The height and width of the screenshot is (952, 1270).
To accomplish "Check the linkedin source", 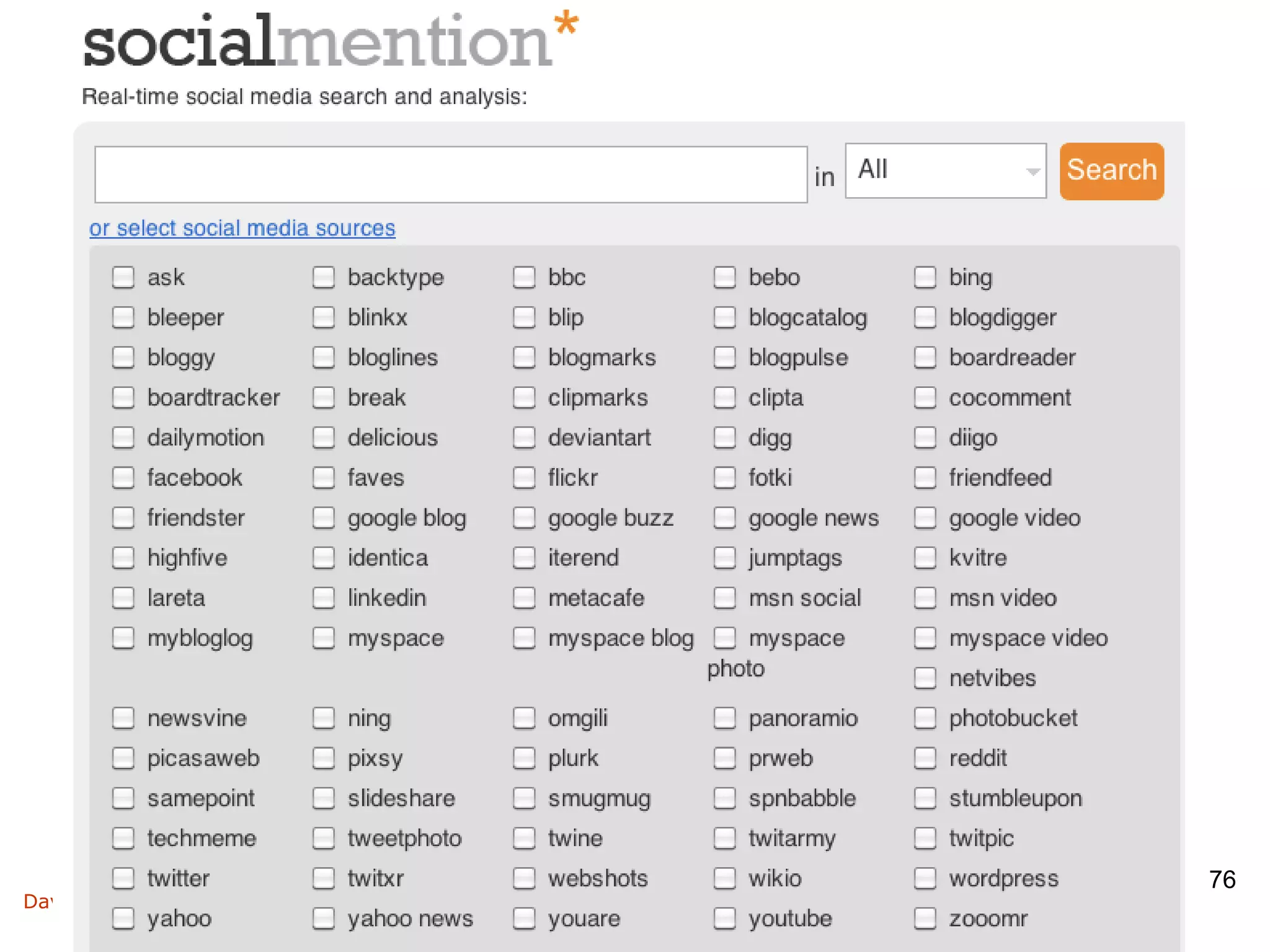I will (323, 598).
